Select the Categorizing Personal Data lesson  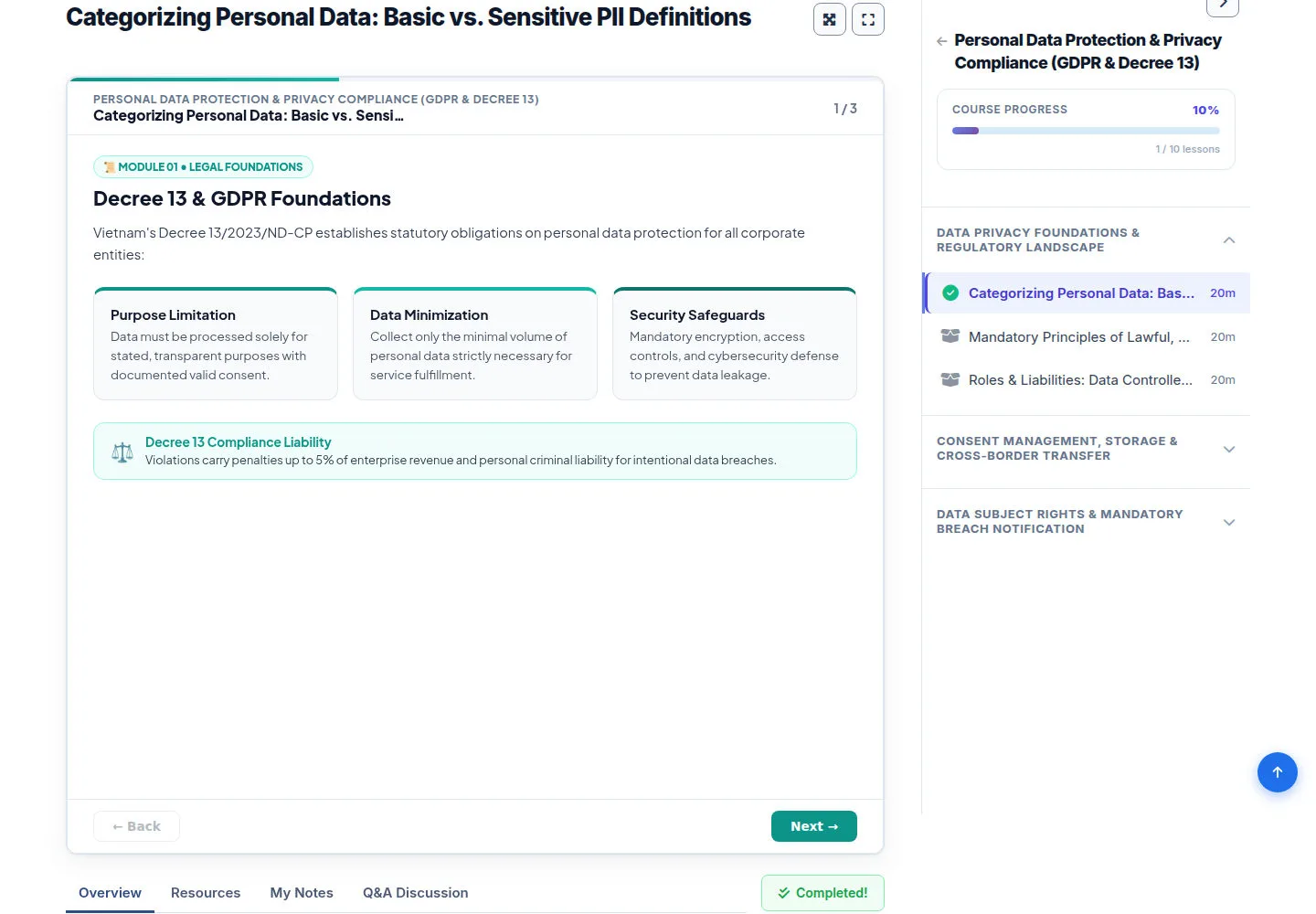pos(1087,293)
